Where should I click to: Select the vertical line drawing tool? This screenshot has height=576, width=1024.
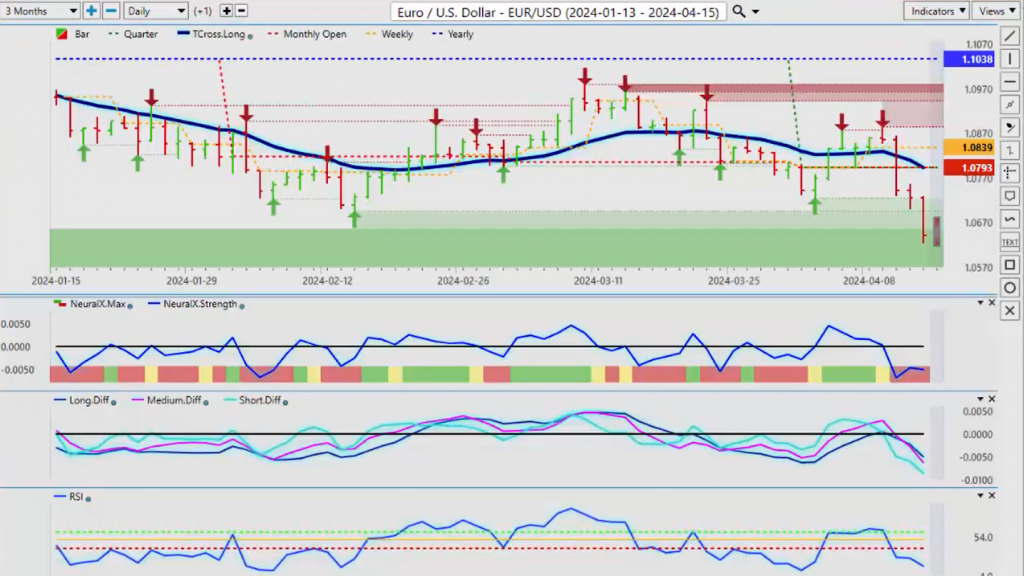1010,59
